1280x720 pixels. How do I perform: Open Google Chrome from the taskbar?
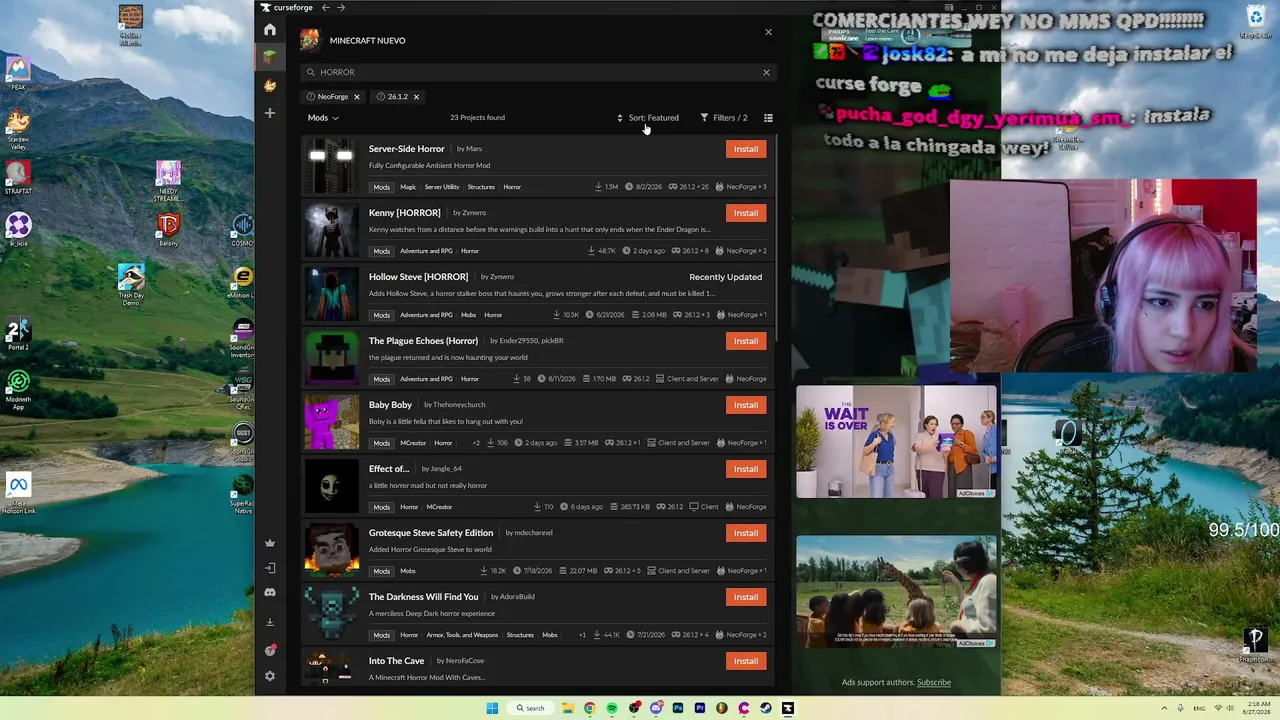pyautogui.click(x=590, y=708)
